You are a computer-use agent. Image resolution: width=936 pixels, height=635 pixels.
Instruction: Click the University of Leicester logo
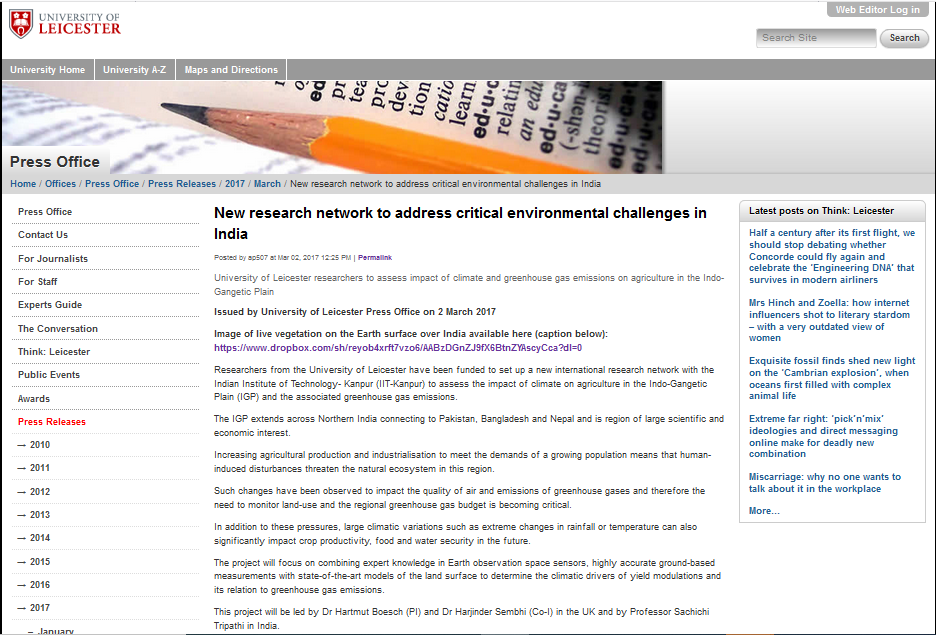click(x=65, y=24)
